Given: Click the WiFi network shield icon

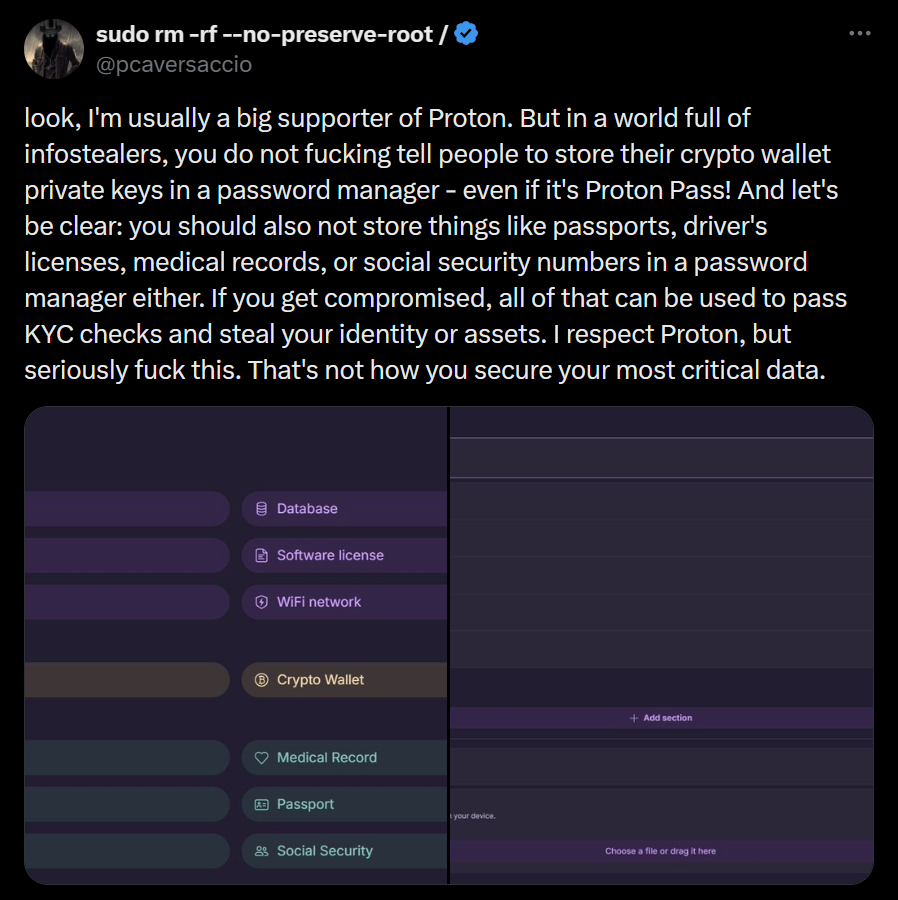Looking at the screenshot, I should (262, 602).
